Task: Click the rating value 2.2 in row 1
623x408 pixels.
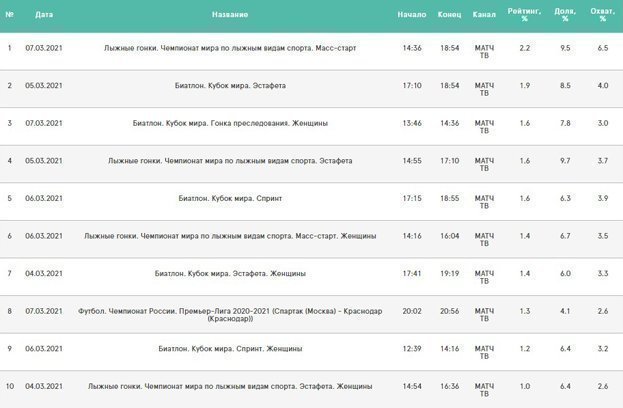Action: [525, 48]
